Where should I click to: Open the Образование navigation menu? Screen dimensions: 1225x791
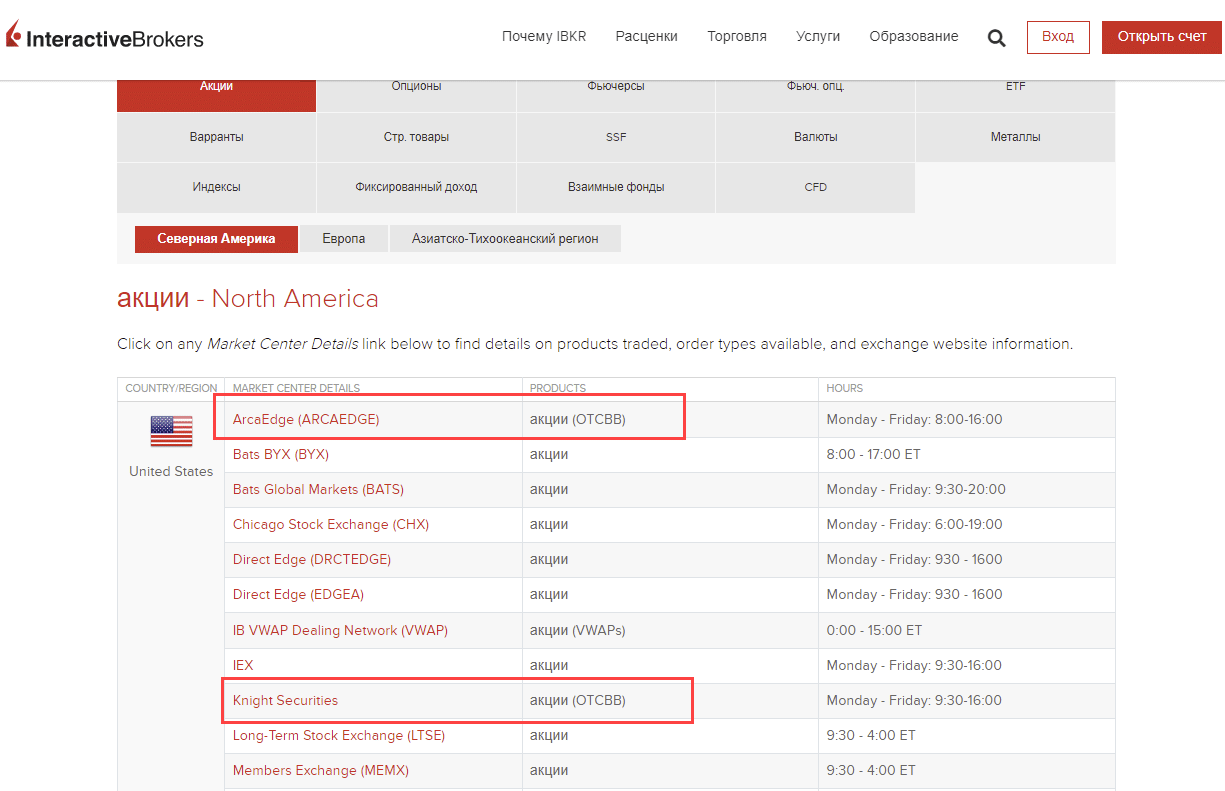click(913, 37)
